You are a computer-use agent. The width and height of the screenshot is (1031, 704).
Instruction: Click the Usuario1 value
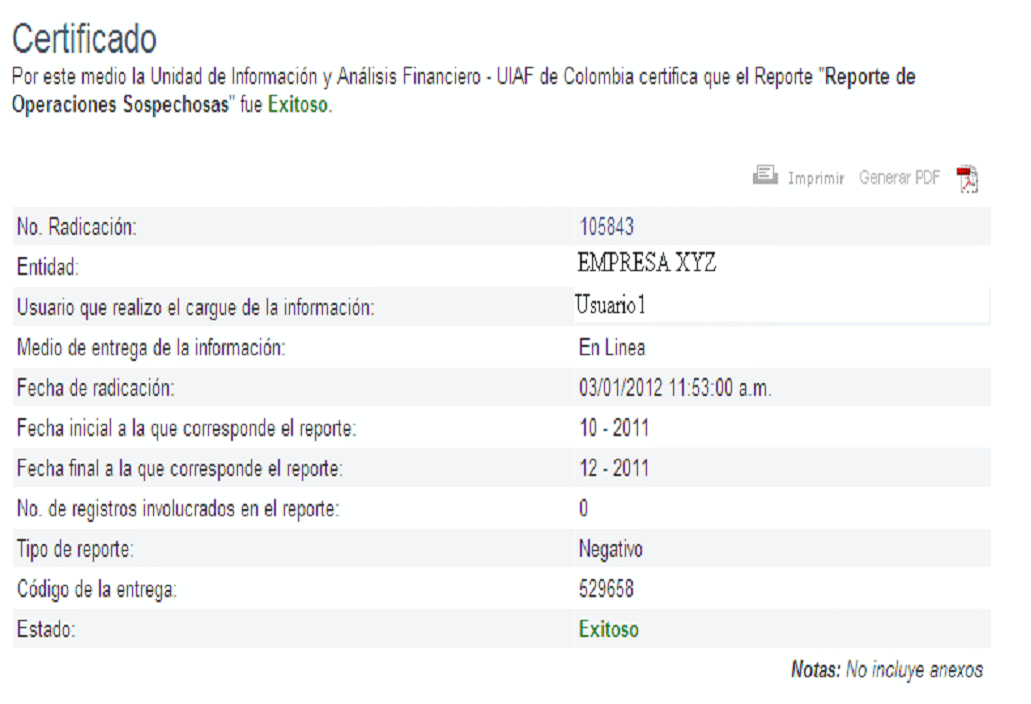pos(610,306)
